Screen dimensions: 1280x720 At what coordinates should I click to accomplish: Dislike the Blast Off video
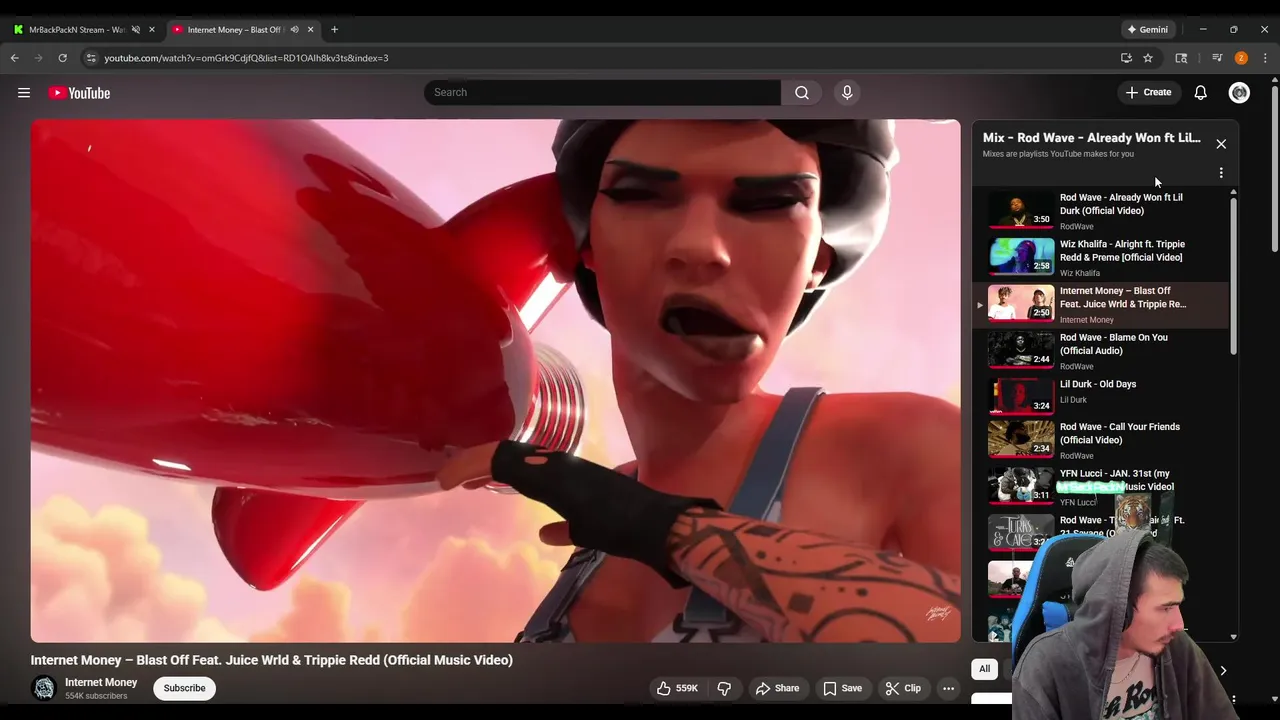pos(724,688)
